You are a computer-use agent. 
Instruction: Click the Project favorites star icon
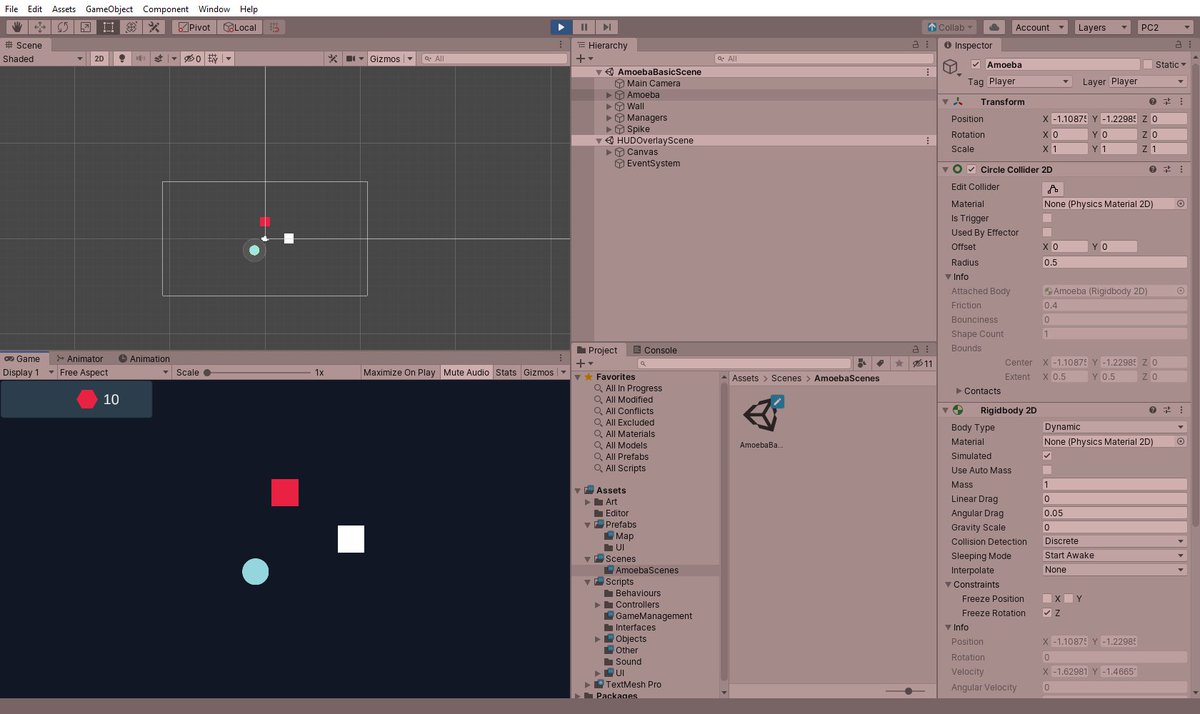[x=899, y=364]
